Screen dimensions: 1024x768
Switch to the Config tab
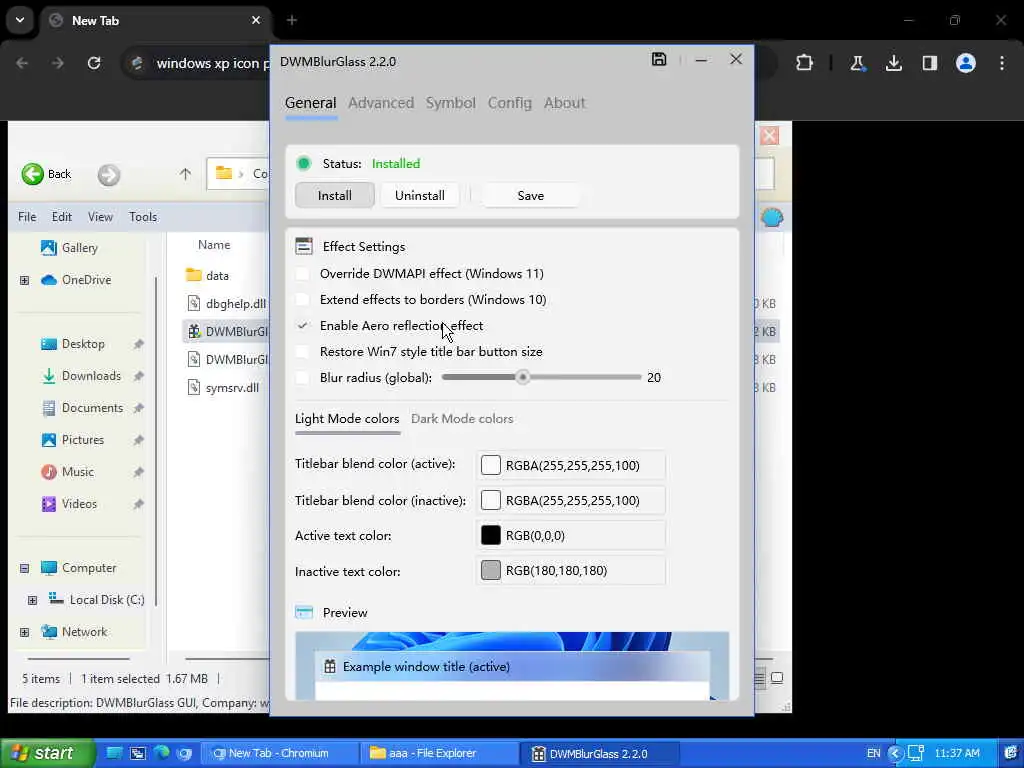509,103
